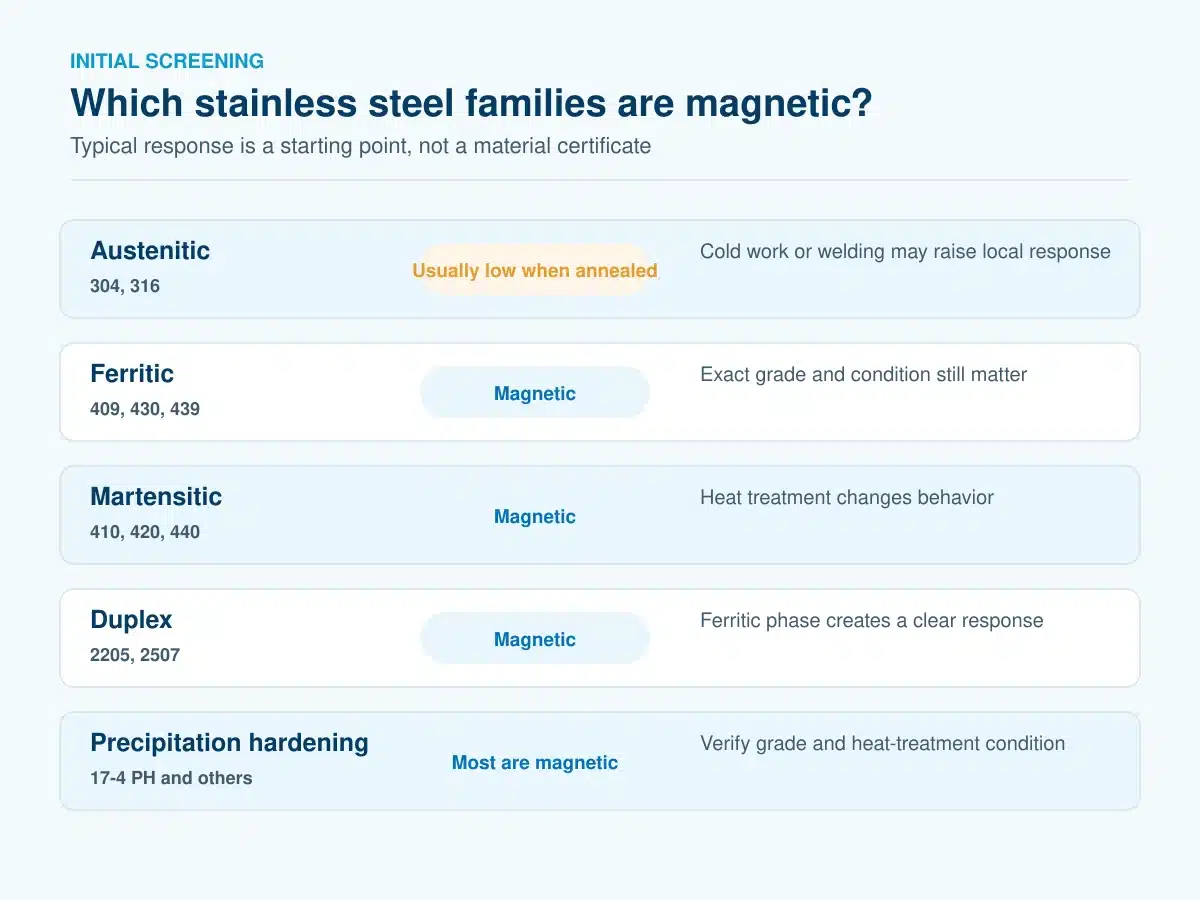Select the Duplex family heading
The height and width of the screenshot is (900, 1200).
(131, 619)
